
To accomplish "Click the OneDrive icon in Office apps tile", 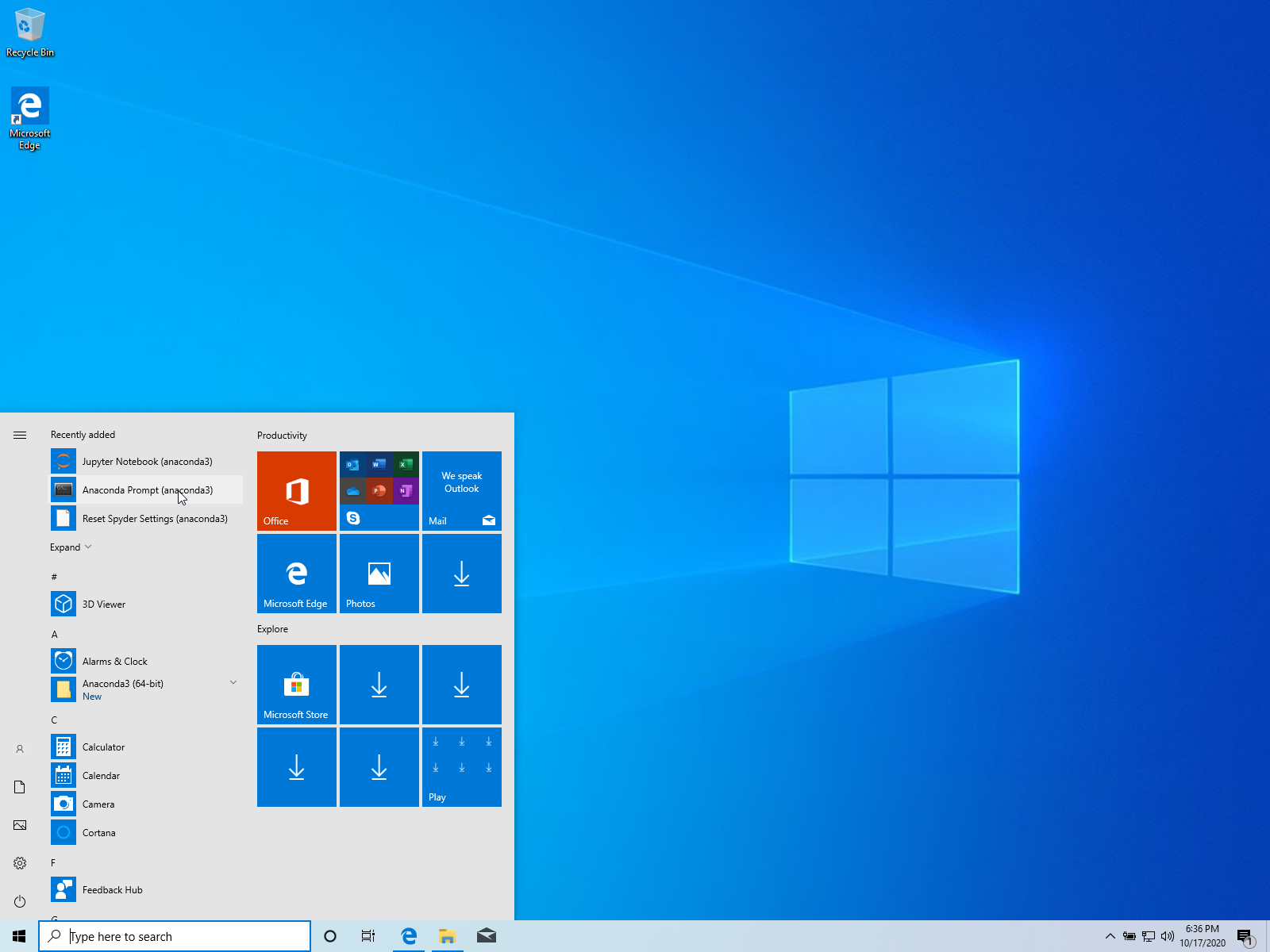I will tap(353, 490).
